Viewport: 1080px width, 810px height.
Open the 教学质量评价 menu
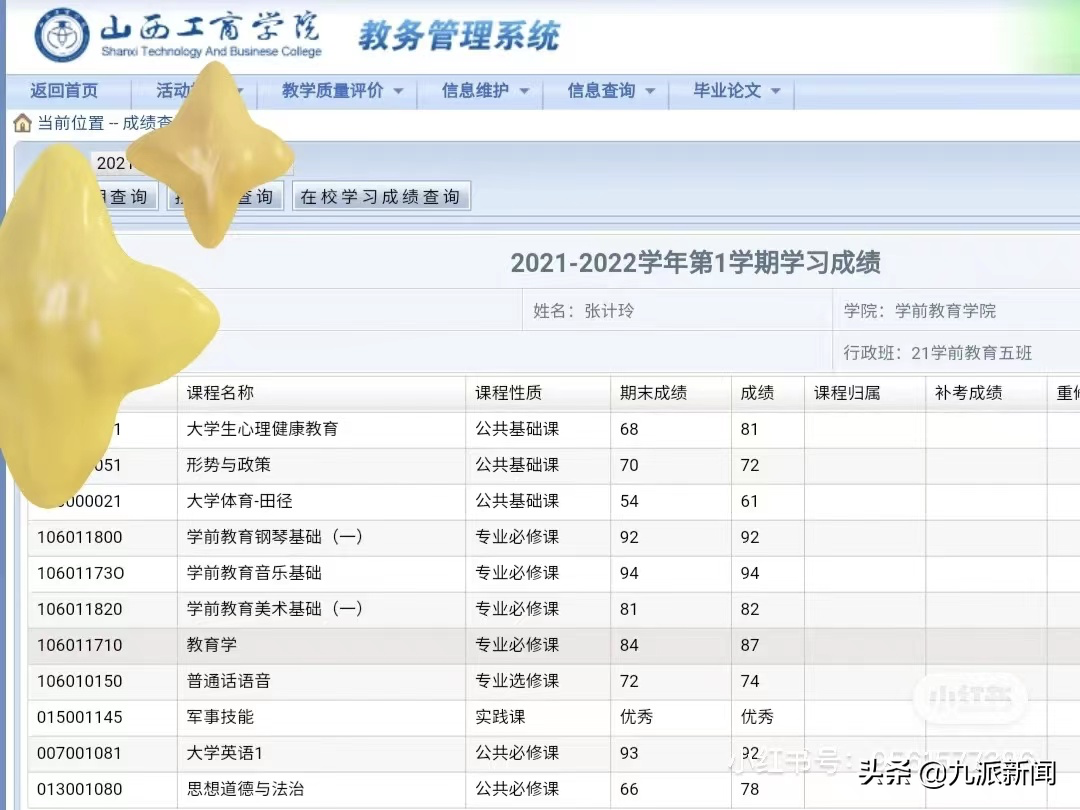tap(333, 91)
